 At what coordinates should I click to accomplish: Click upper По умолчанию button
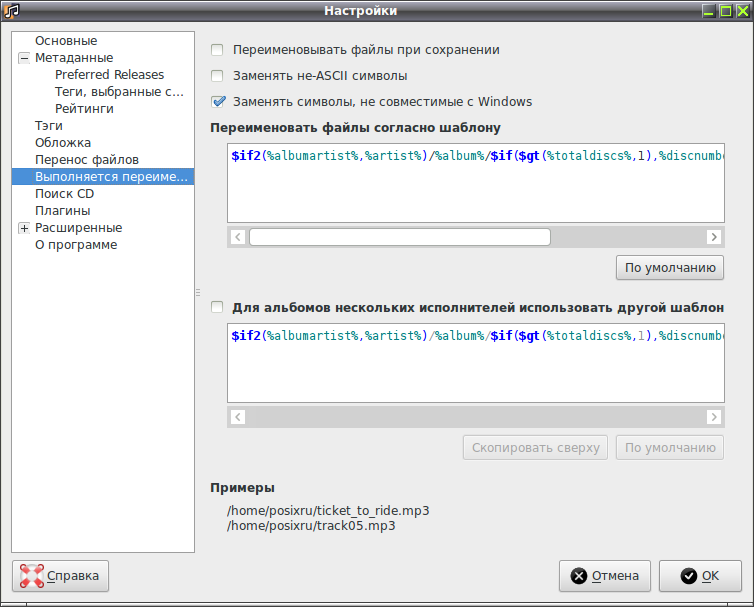[x=670, y=267]
